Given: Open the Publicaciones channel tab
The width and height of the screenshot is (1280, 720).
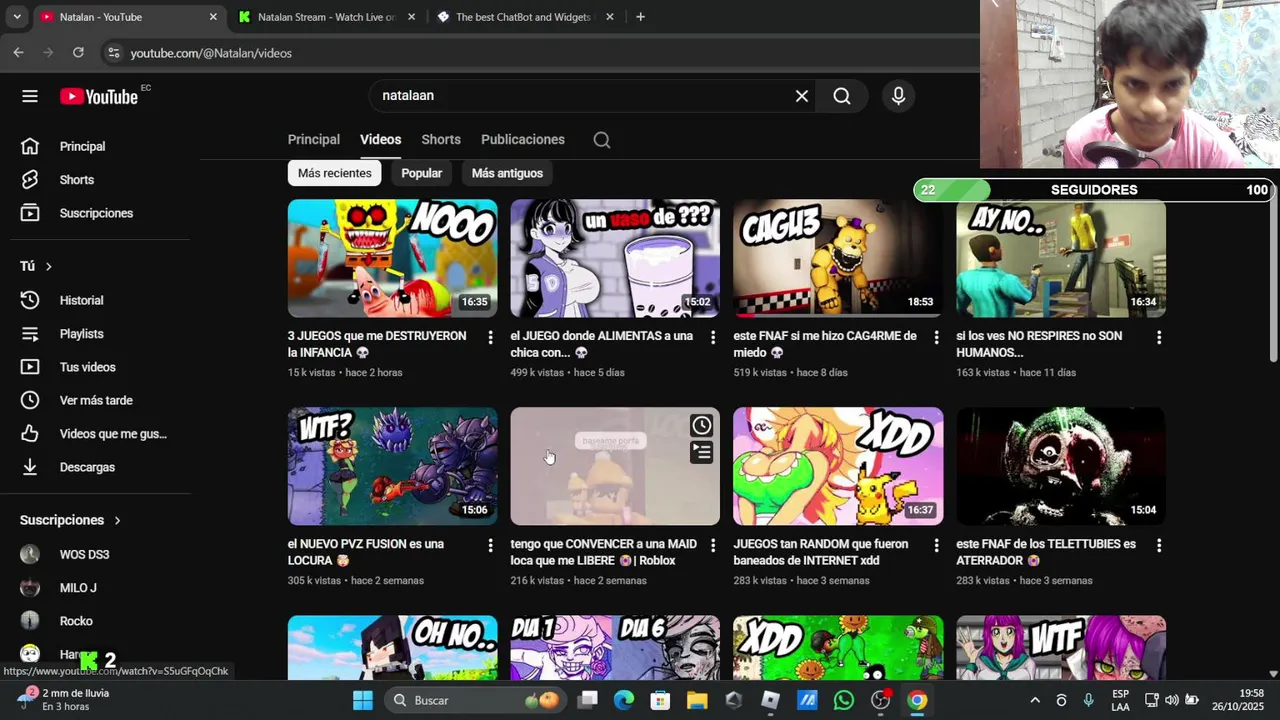Looking at the screenshot, I should [523, 140].
